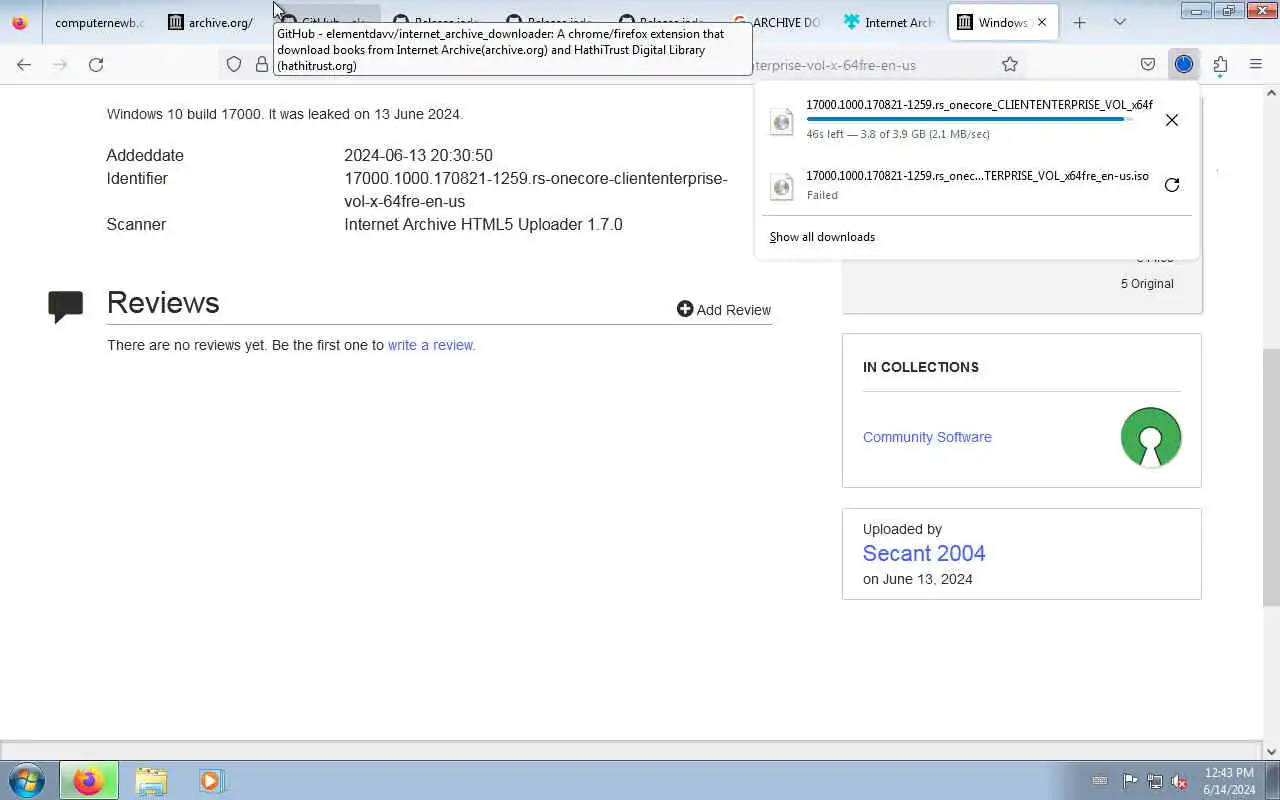Click the download progress bar
1280x800 pixels.
click(x=970, y=119)
